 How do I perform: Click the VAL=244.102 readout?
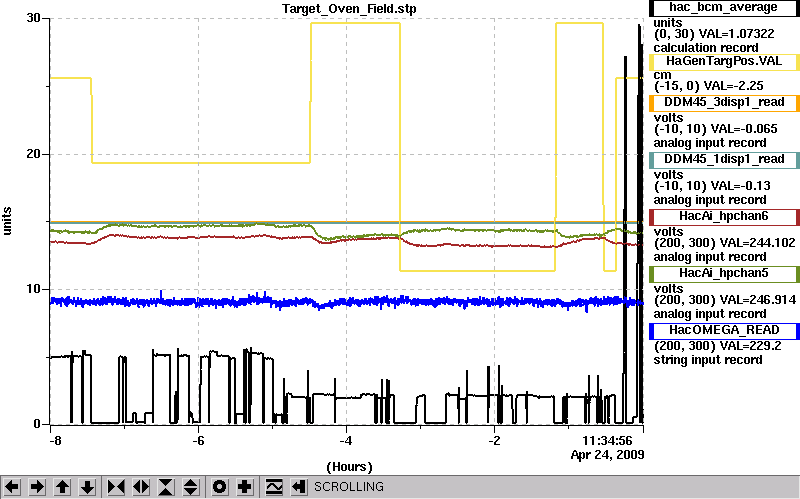point(757,243)
